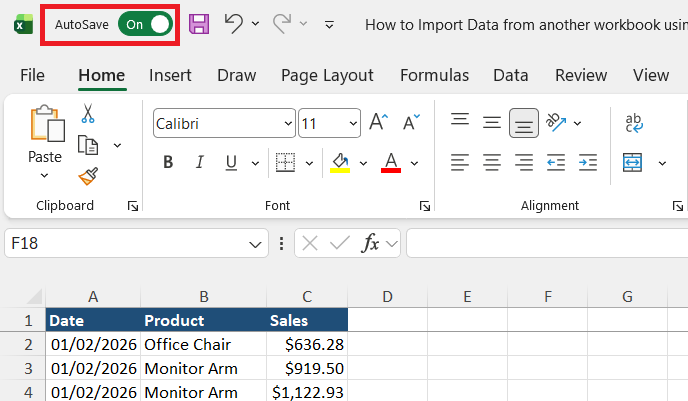Image resolution: width=688 pixels, height=401 pixels.
Task: Click the Insert Function fx icon
Action: [x=370, y=243]
